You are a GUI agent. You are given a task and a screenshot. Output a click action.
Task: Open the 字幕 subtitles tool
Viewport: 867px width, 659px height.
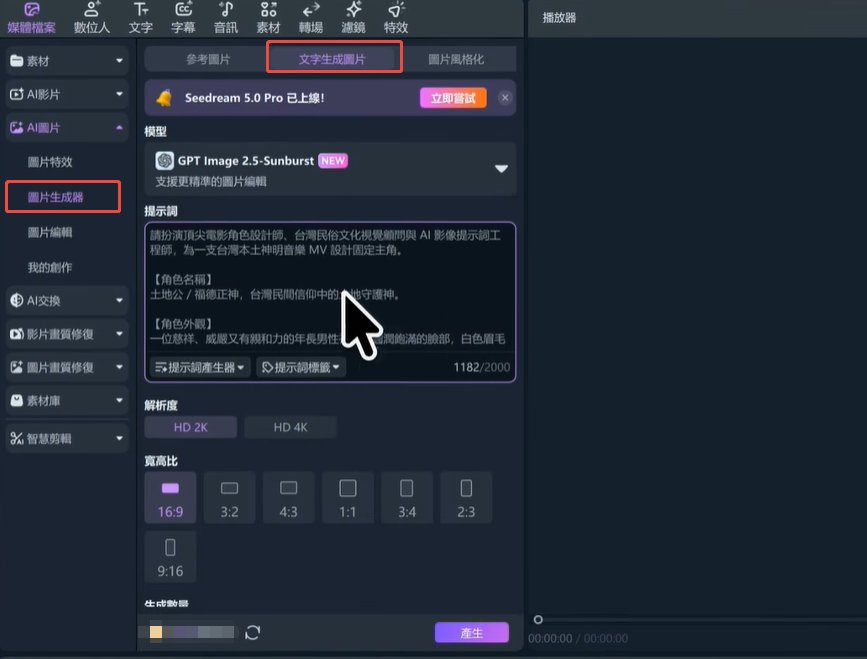pyautogui.click(x=183, y=18)
